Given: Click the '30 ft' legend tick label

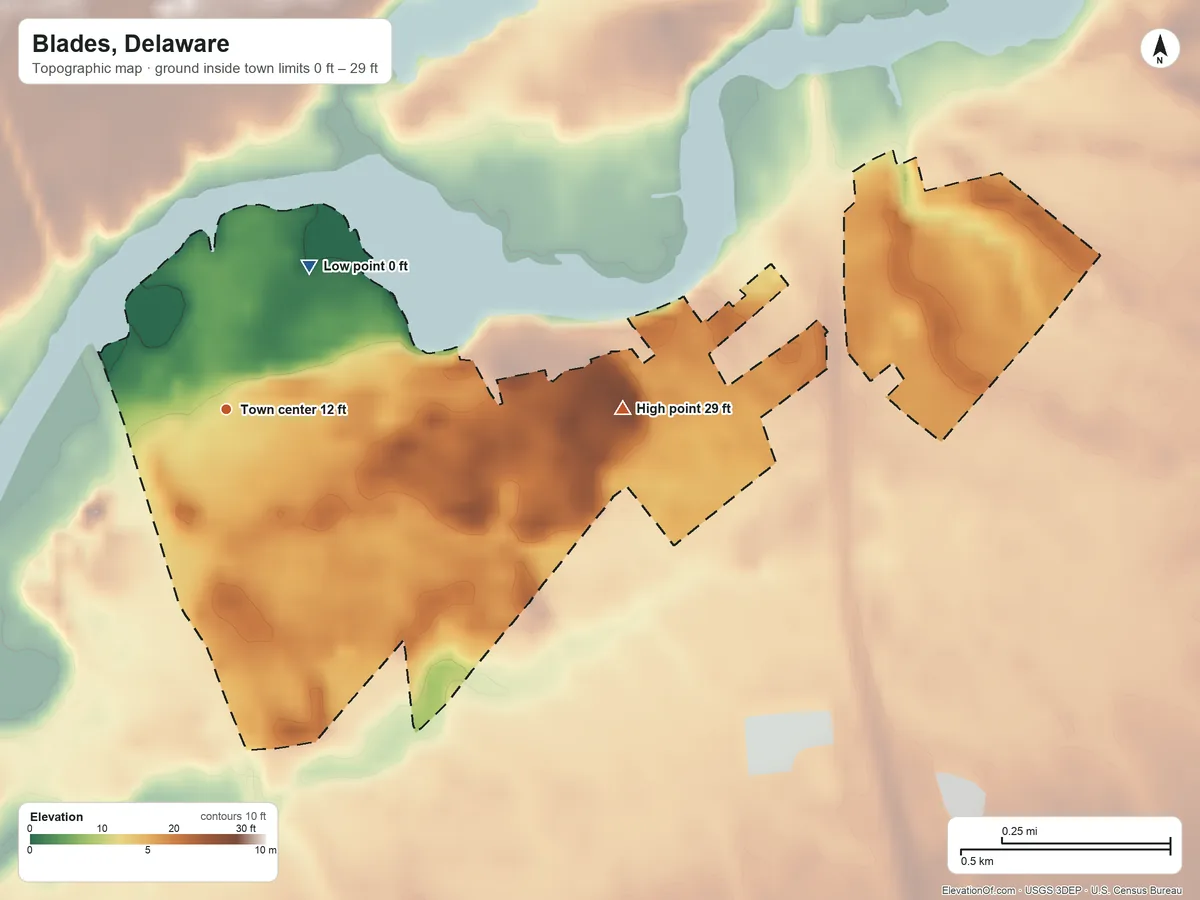Looking at the screenshot, I should [246, 828].
